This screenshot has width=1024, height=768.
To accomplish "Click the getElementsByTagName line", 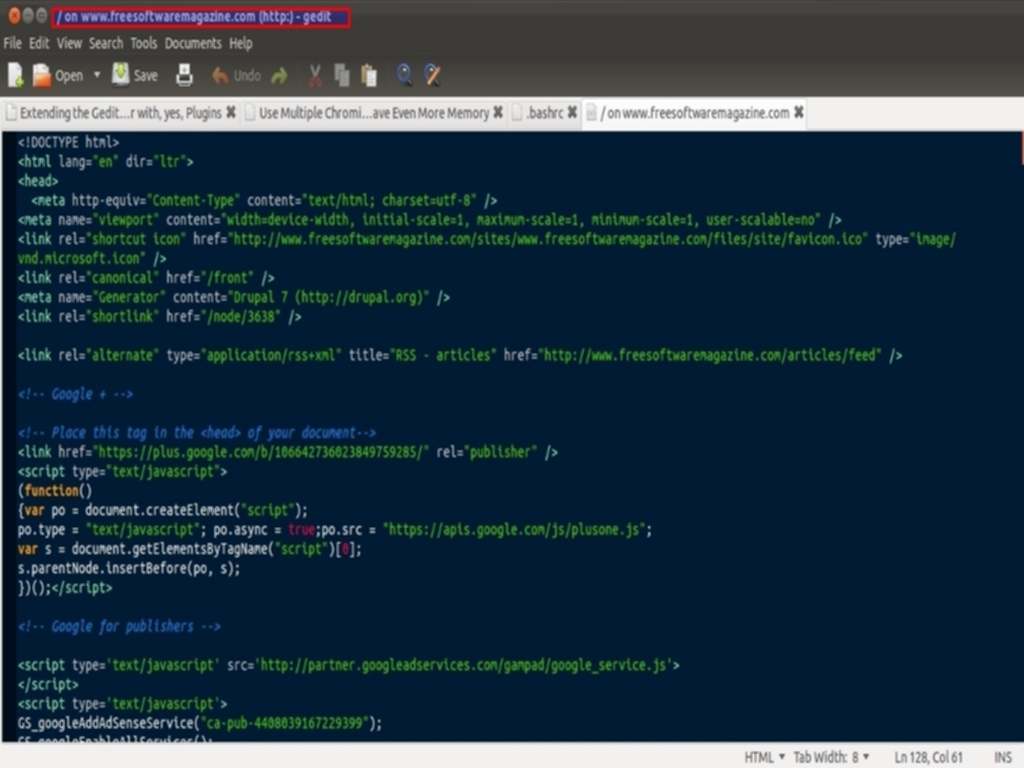I will tap(189, 549).
